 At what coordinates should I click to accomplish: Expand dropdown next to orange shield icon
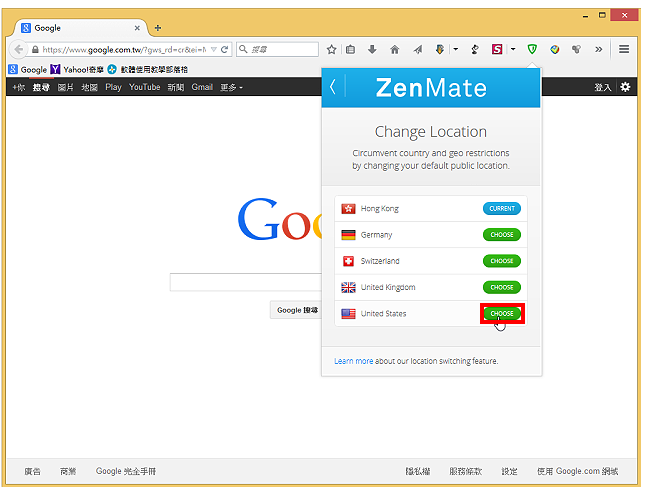[455, 49]
